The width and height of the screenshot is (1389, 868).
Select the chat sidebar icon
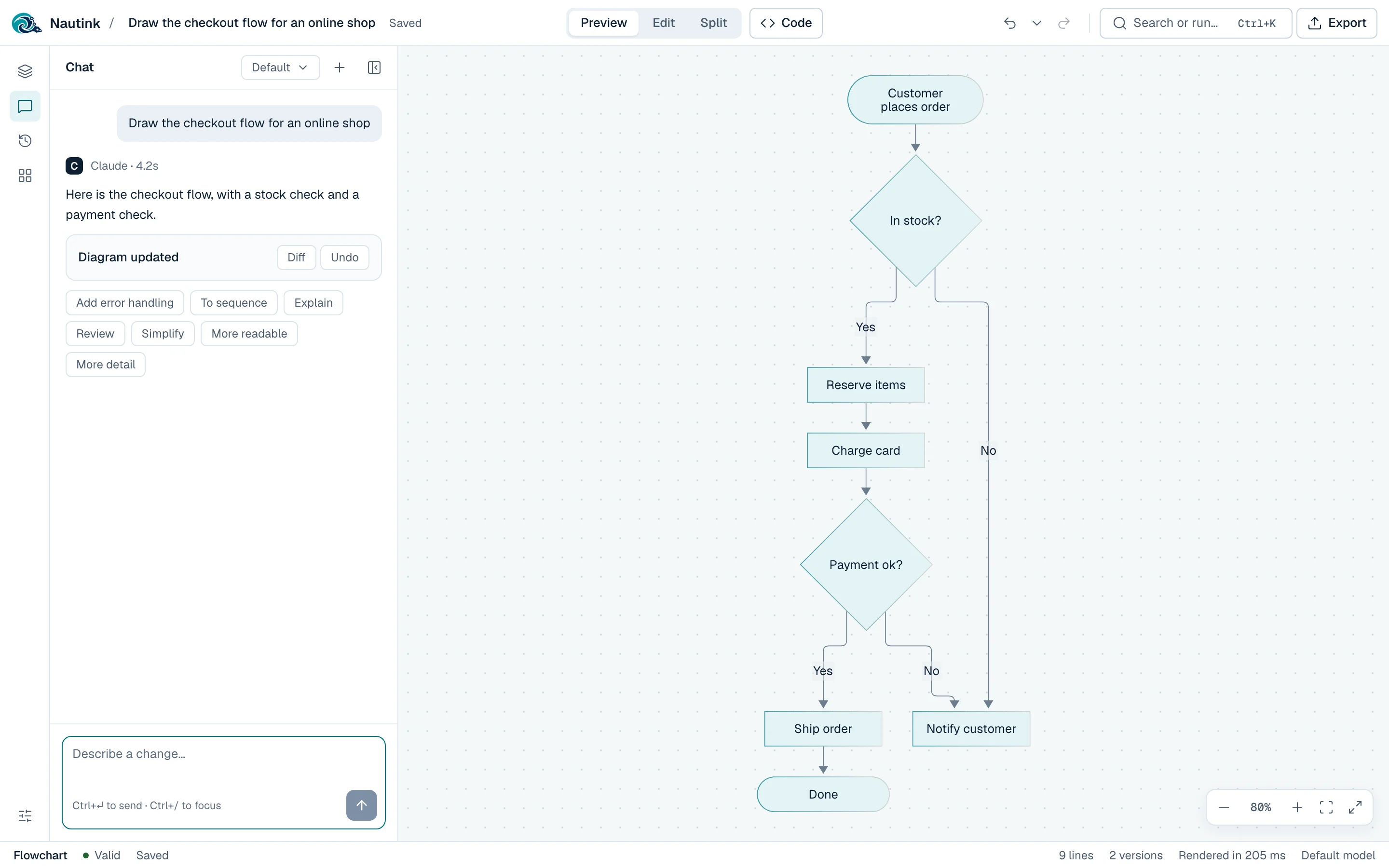click(x=25, y=106)
